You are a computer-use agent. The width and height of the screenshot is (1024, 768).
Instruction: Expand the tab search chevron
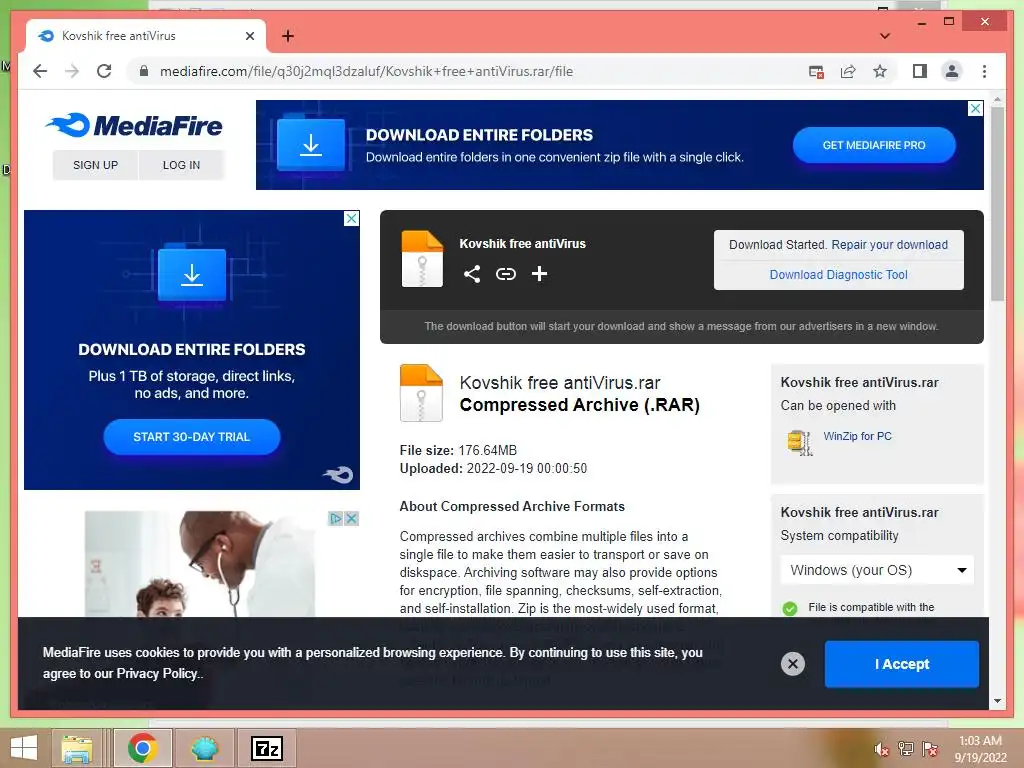pyautogui.click(x=884, y=36)
